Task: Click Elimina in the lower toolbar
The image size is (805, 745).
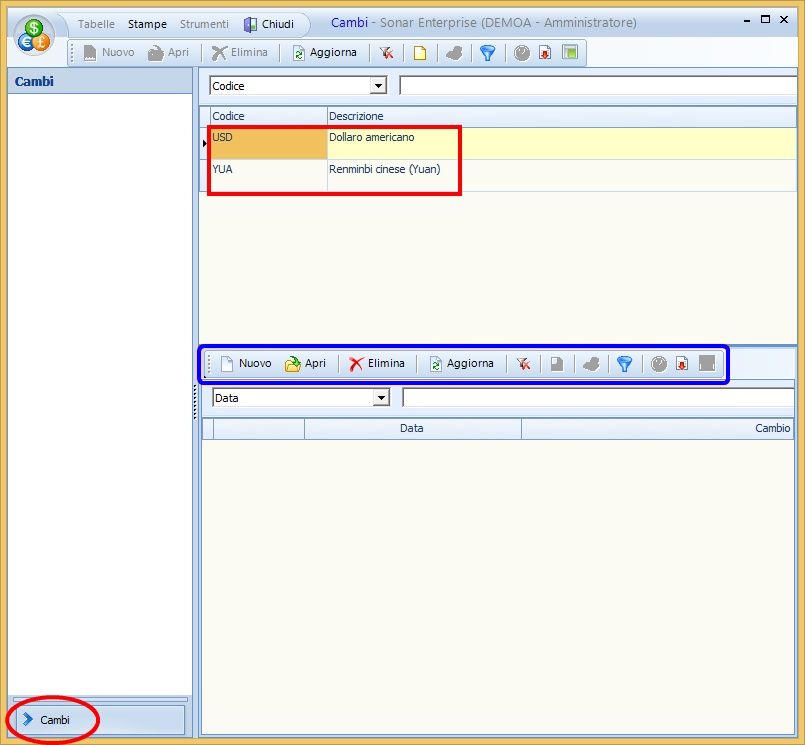Action: (376, 364)
